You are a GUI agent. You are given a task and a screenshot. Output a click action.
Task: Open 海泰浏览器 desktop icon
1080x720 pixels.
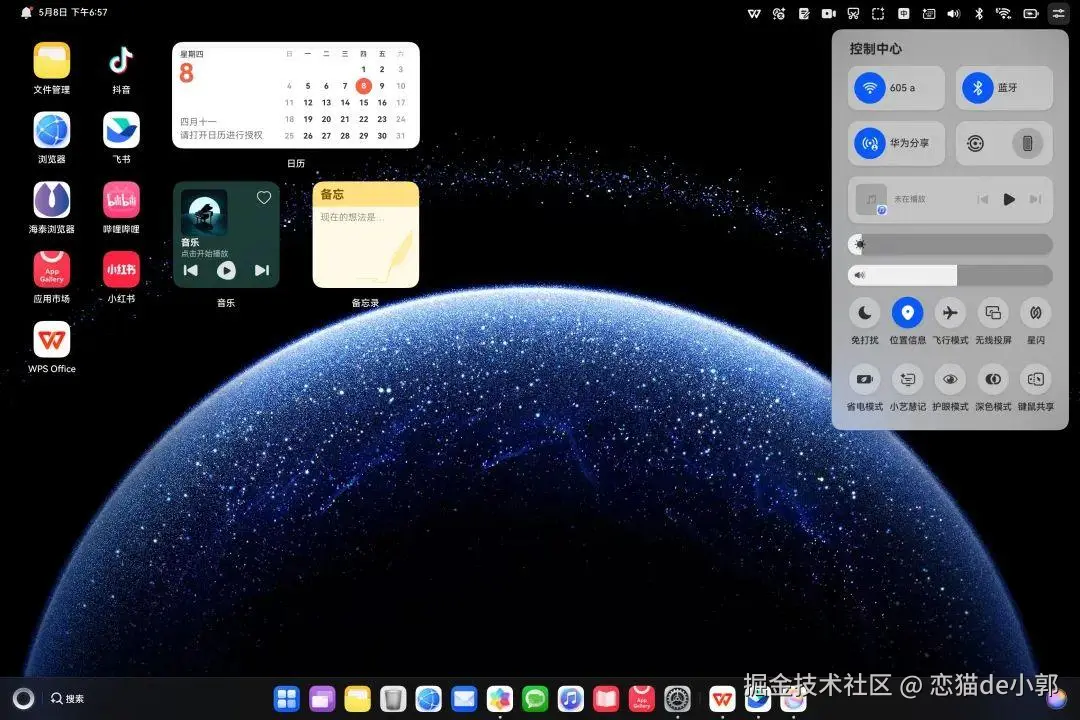coord(52,200)
